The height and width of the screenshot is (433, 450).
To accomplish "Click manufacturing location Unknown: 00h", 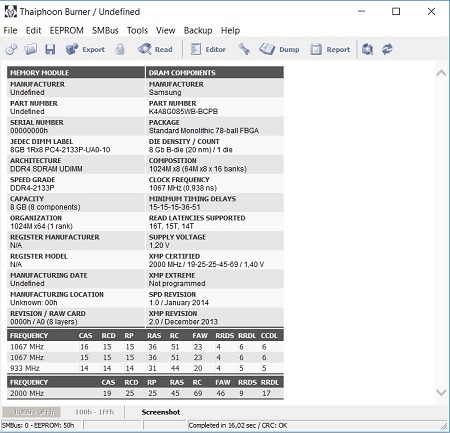I will coord(34,303).
